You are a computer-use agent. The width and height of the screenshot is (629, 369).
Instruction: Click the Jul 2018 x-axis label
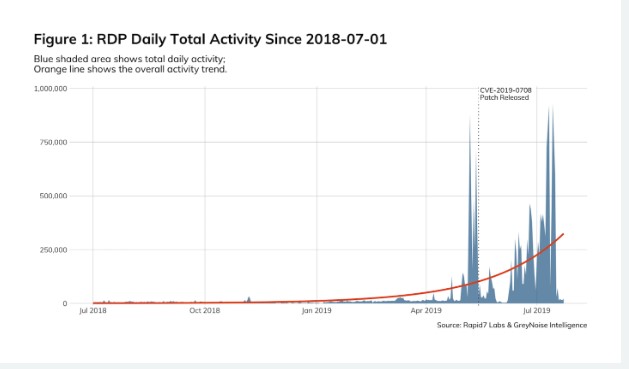coord(93,310)
